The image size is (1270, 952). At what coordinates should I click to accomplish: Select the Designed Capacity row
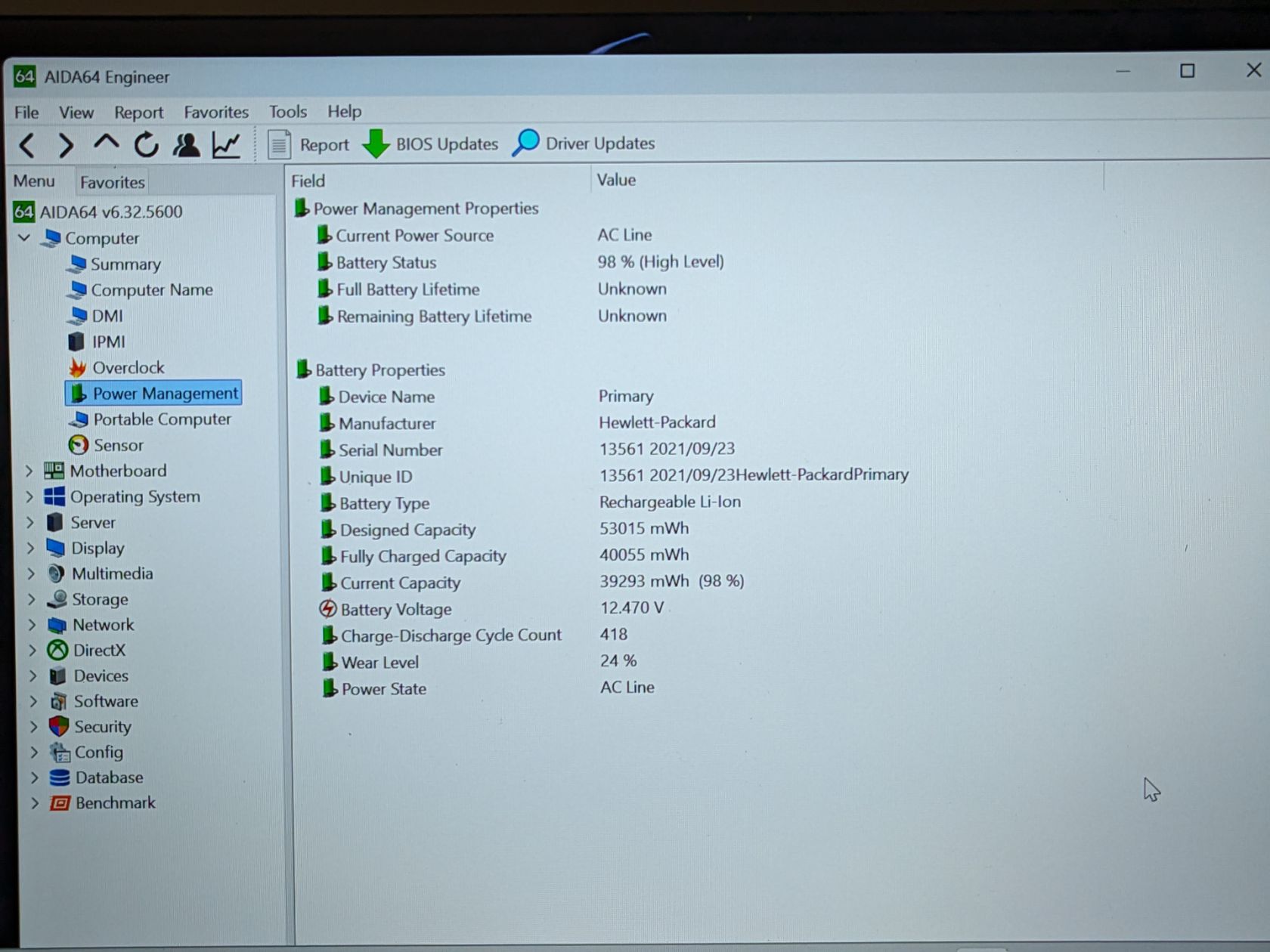click(505, 530)
